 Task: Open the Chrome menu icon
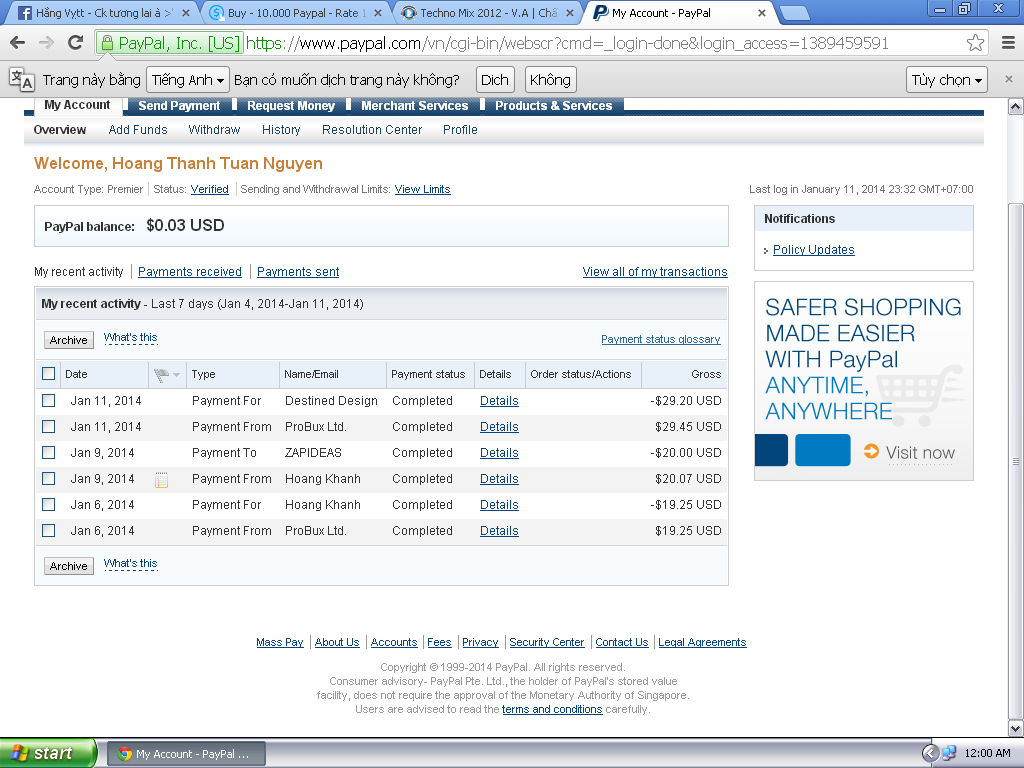click(1008, 43)
